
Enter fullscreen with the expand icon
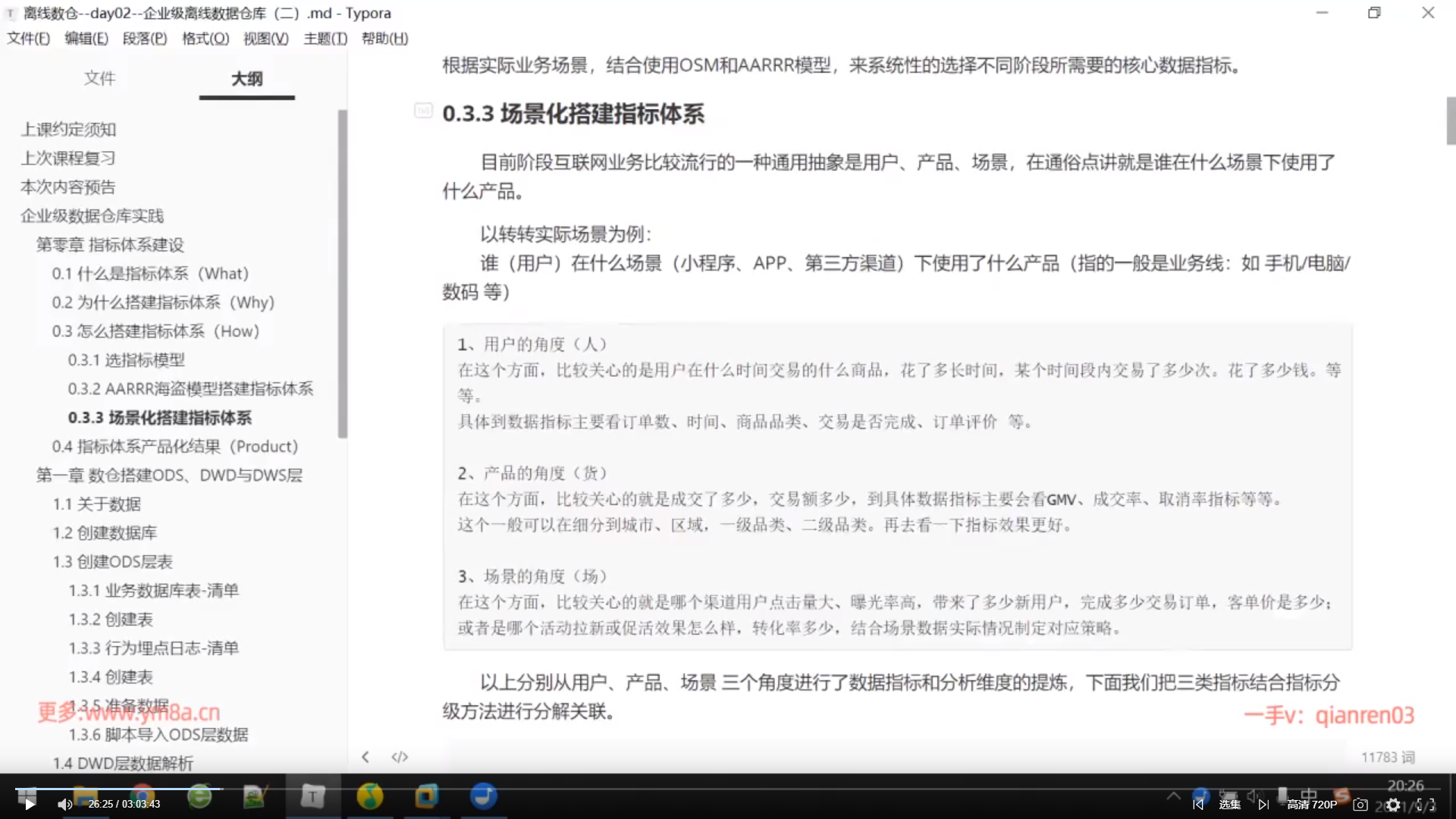(1426, 804)
